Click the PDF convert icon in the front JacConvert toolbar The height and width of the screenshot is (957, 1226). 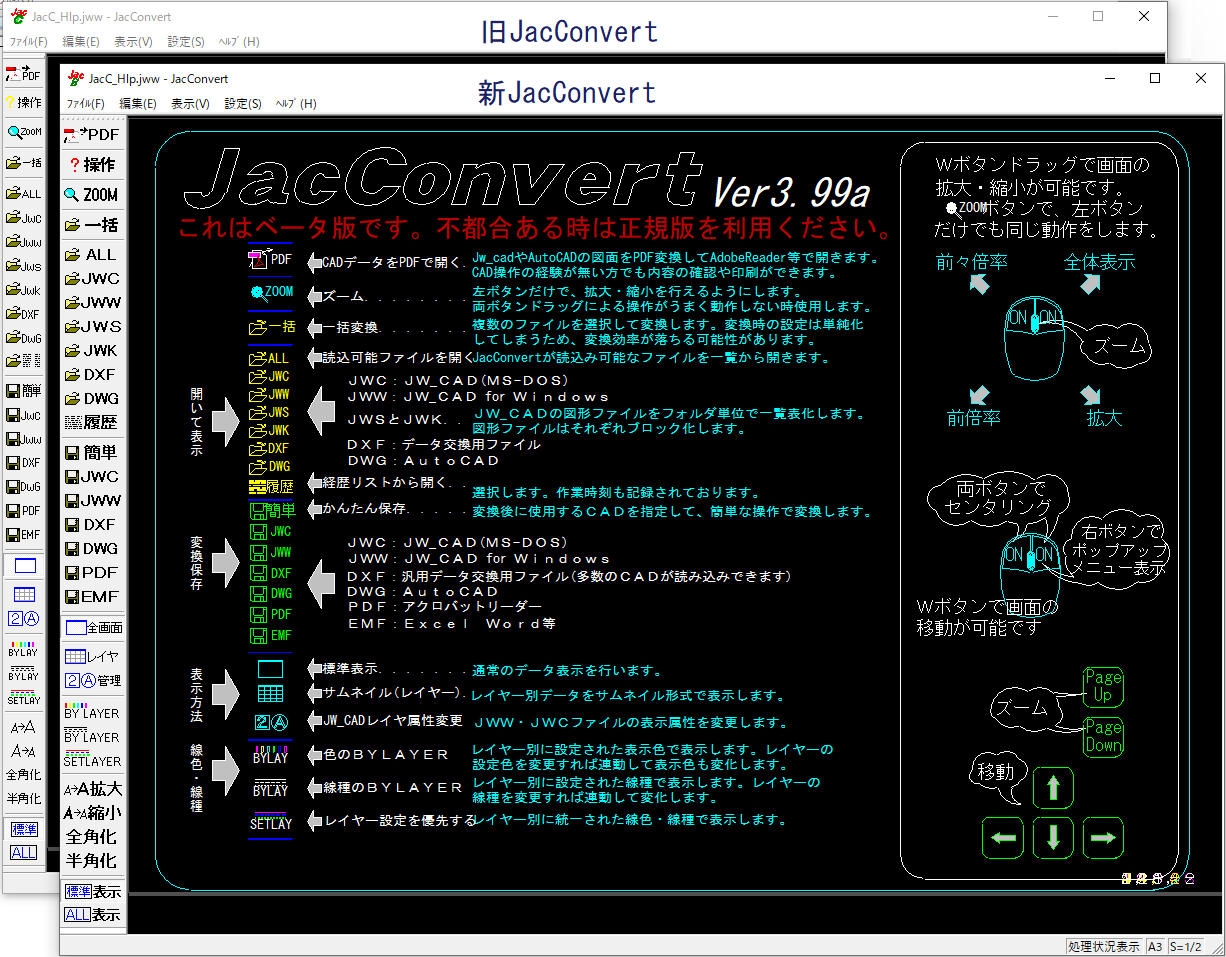coord(91,134)
